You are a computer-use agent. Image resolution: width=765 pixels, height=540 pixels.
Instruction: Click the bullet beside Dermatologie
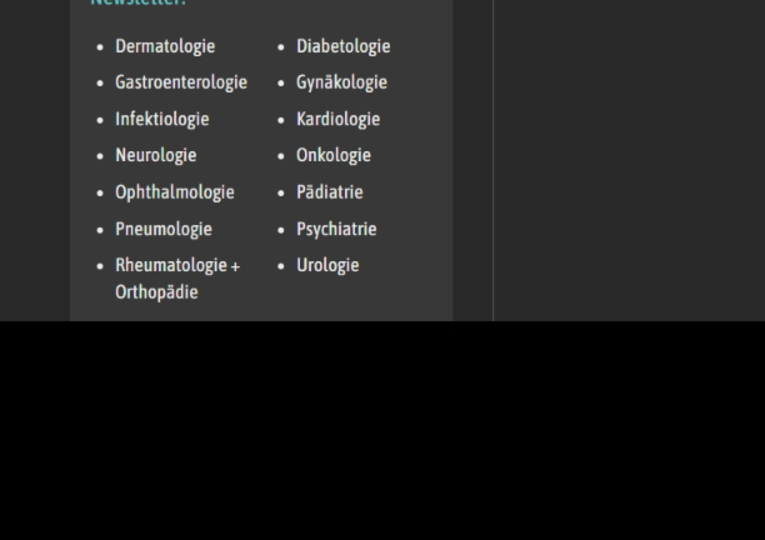pyautogui.click(x=101, y=47)
